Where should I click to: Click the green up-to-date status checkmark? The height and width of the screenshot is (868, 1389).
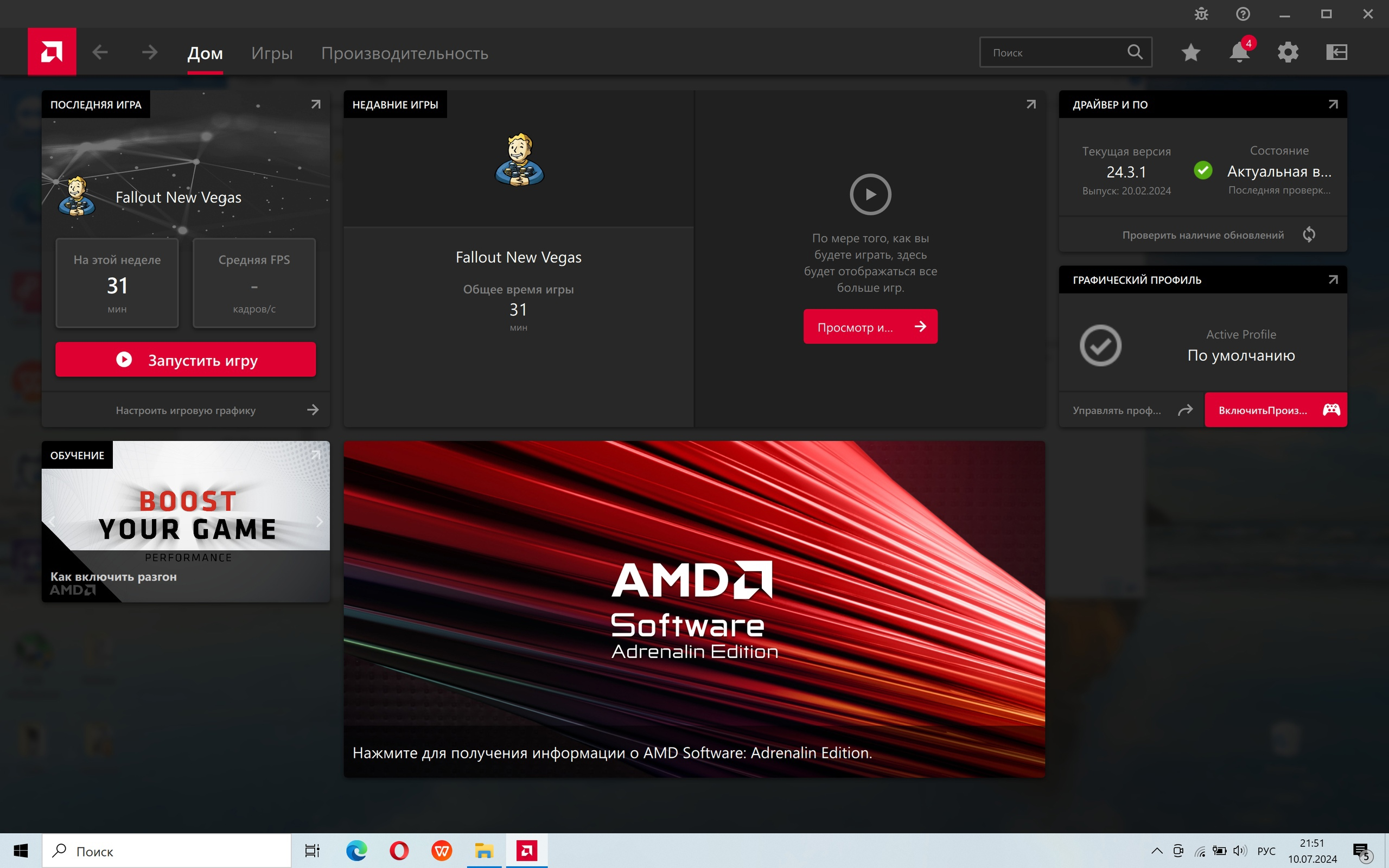click(1203, 170)
